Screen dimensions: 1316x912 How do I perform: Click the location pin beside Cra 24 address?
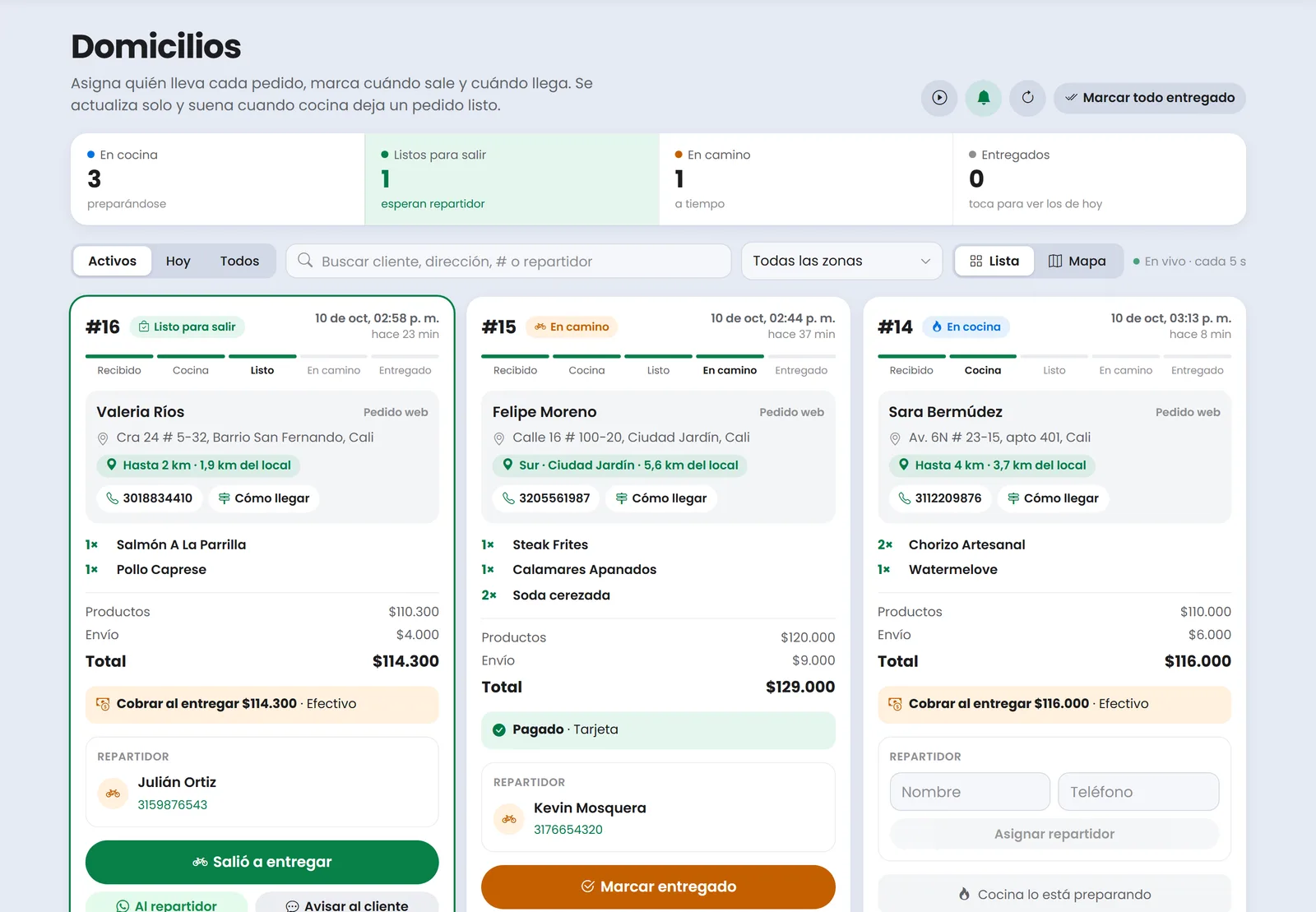[x=103, y=438]
